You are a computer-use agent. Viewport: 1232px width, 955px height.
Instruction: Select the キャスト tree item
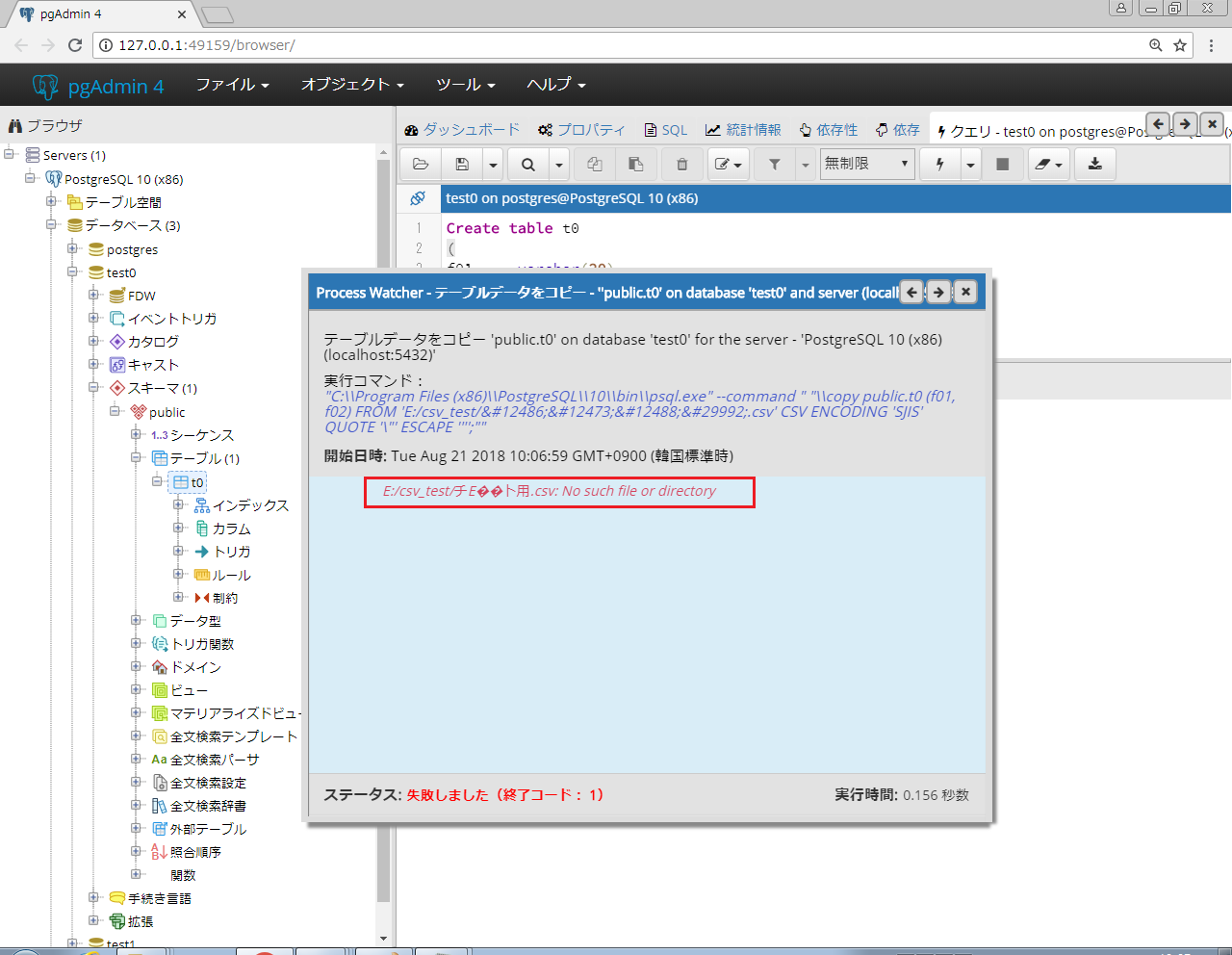[153, 365]
